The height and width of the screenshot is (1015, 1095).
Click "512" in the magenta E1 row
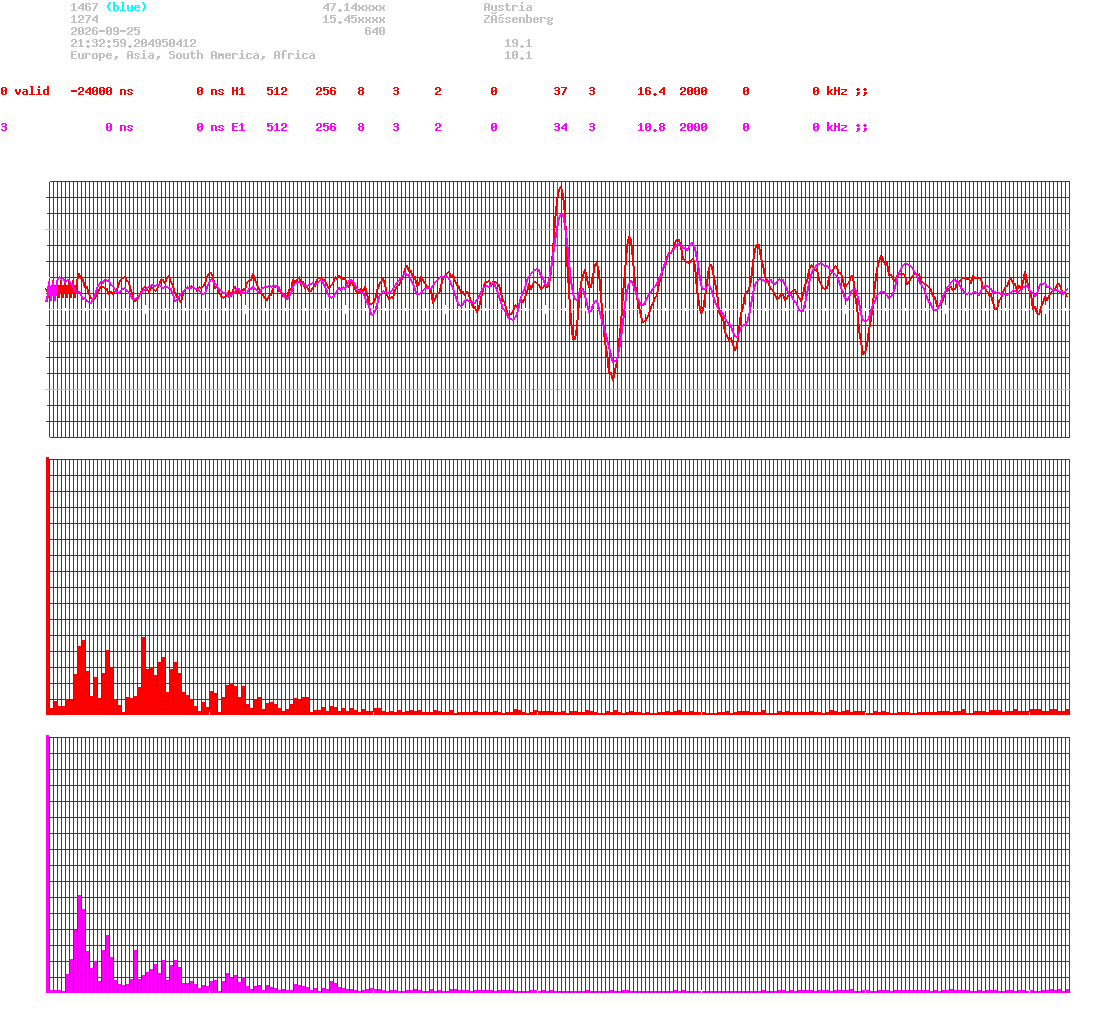tap(277, 127)
